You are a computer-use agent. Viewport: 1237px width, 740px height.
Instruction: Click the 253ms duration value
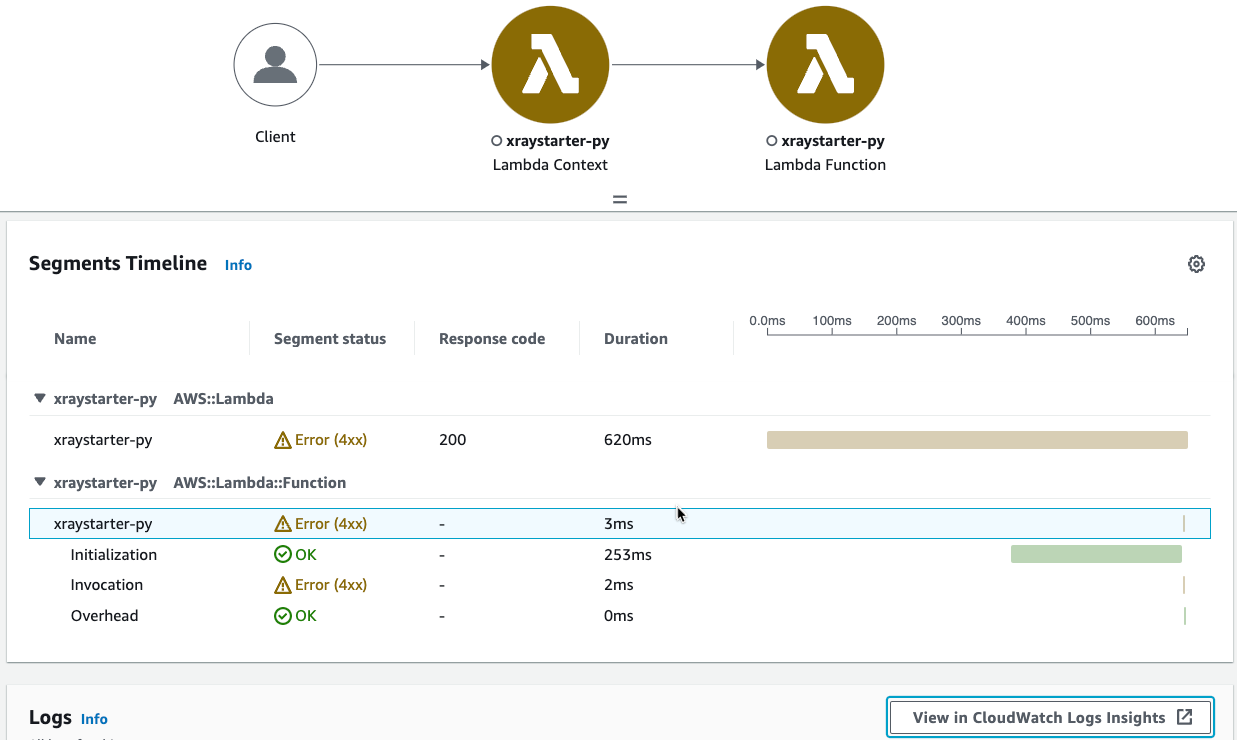click(x=628, y=555)
